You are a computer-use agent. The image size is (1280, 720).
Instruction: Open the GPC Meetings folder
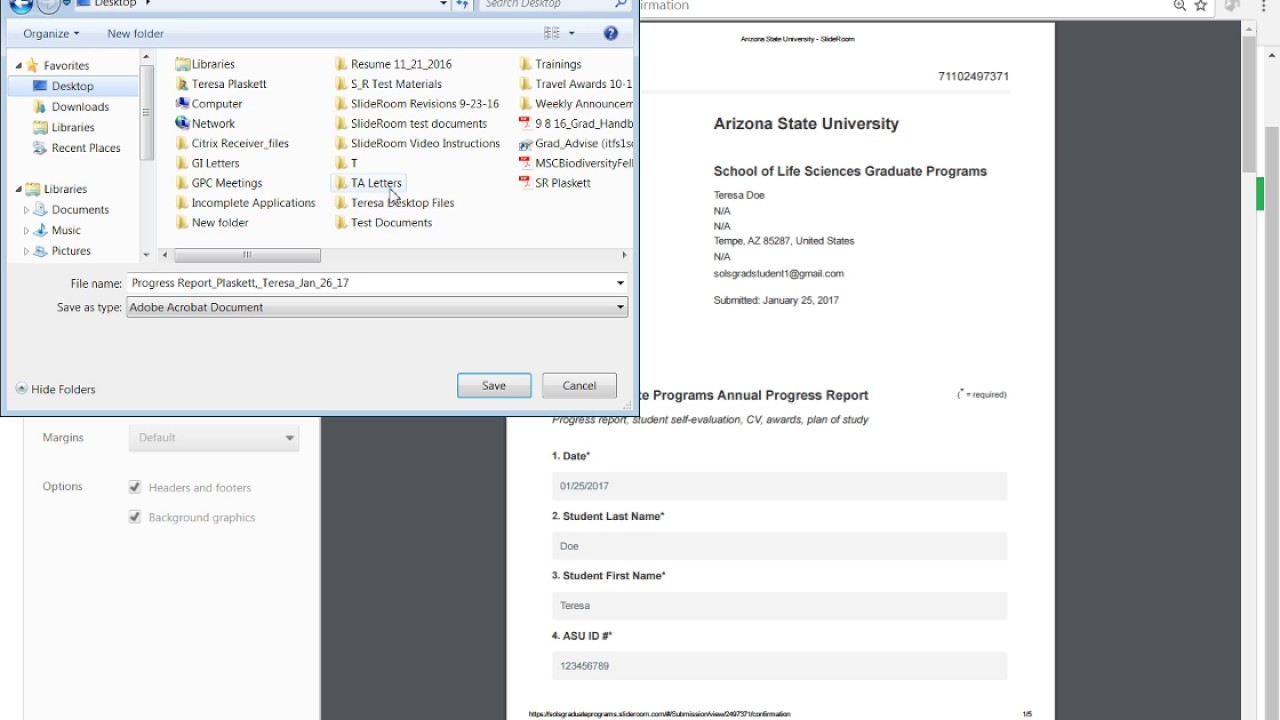219,183
